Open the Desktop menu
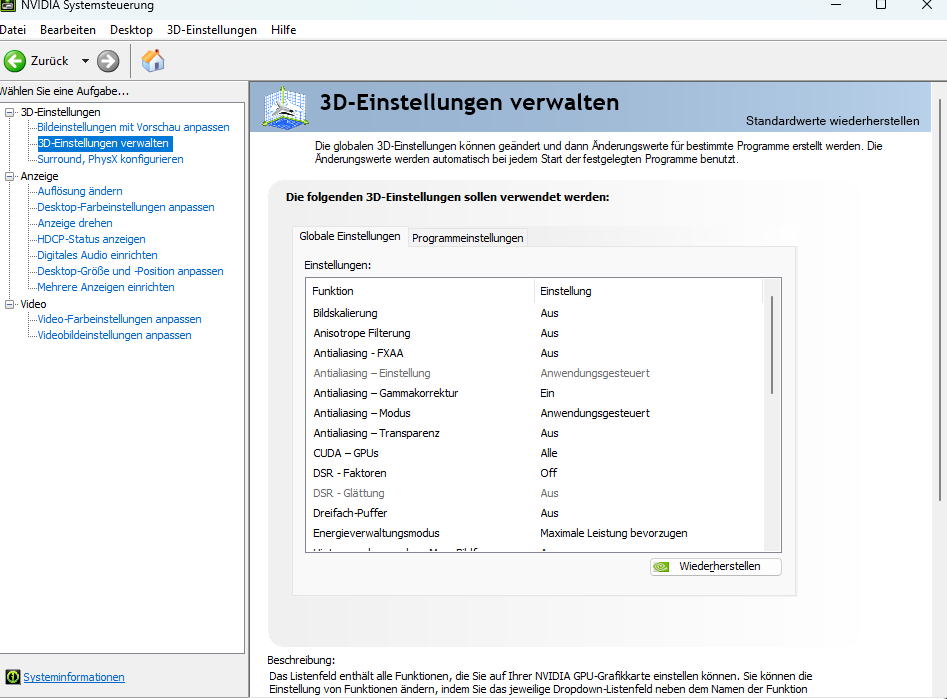Screen dimensions: 947x699 [131, 30]
